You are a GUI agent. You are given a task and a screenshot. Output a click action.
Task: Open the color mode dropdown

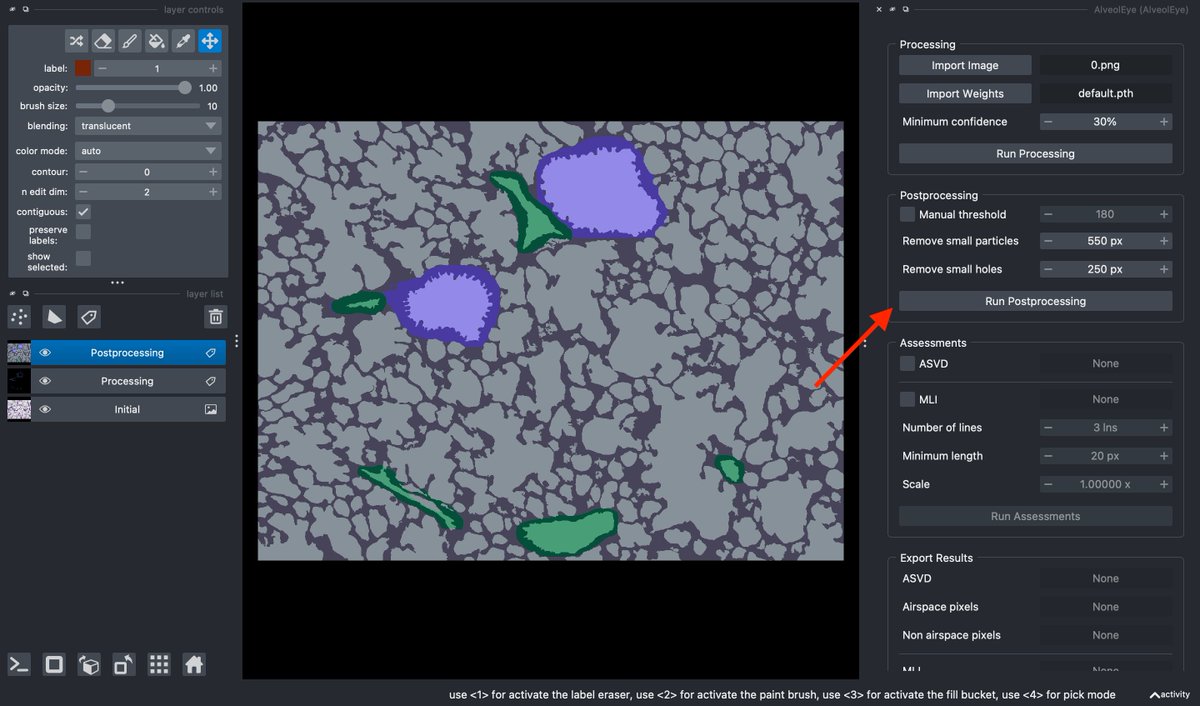149,151
